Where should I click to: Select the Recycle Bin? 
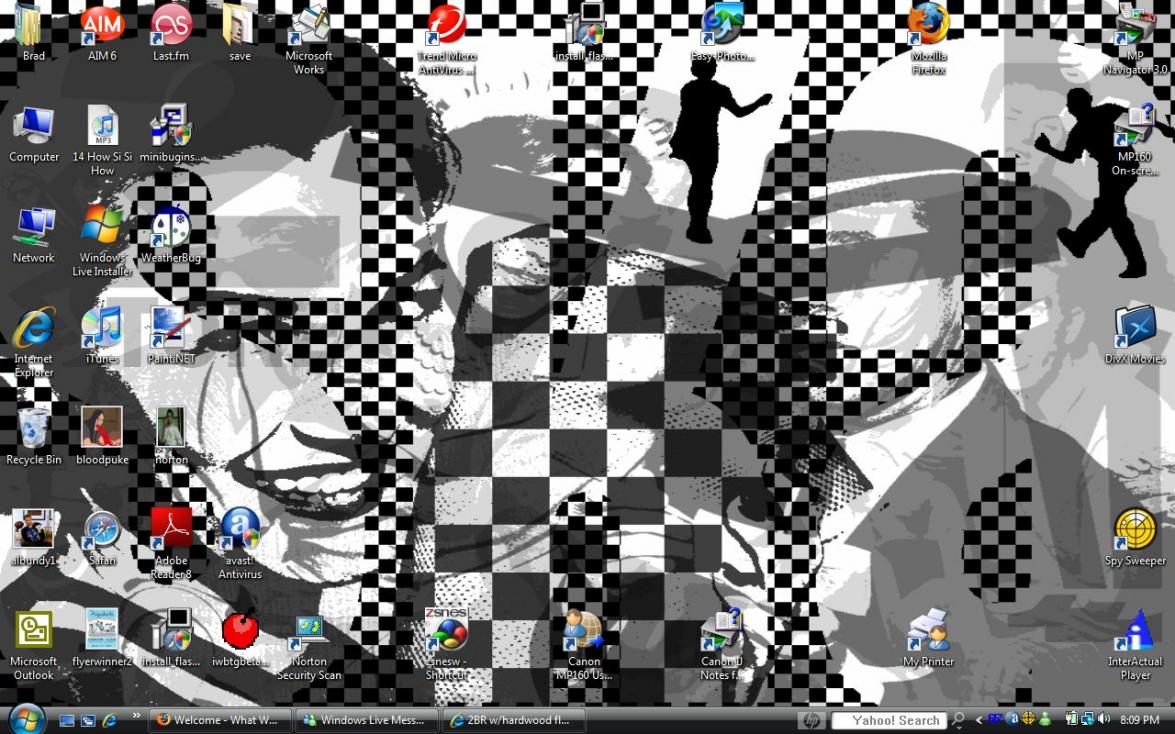pos(34,436)
